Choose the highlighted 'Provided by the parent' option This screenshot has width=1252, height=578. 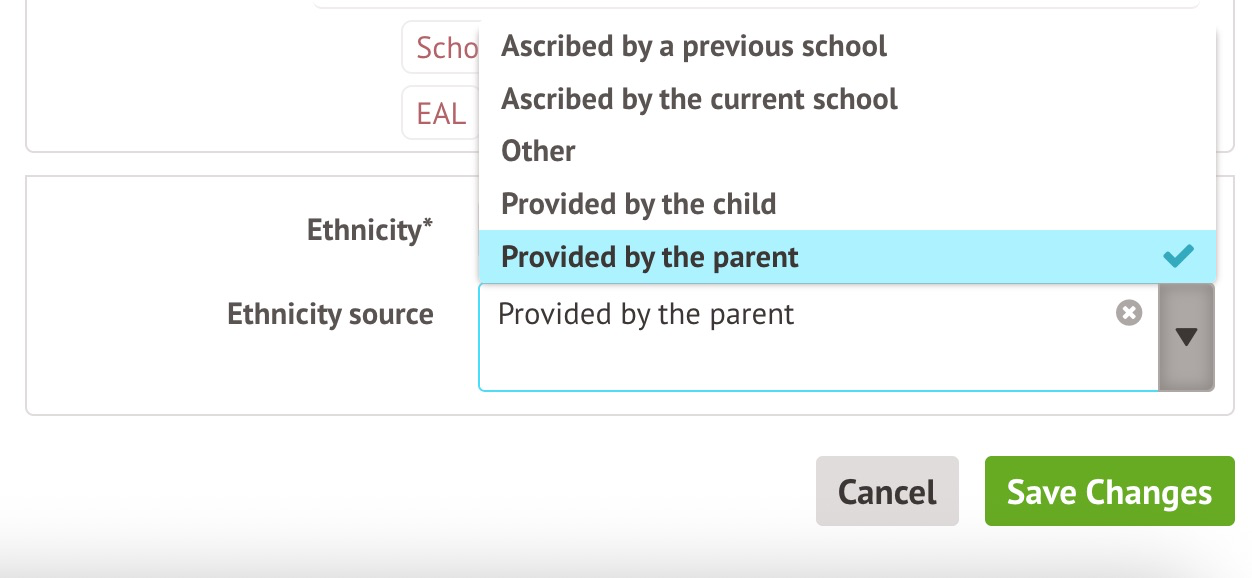[650, 257]
